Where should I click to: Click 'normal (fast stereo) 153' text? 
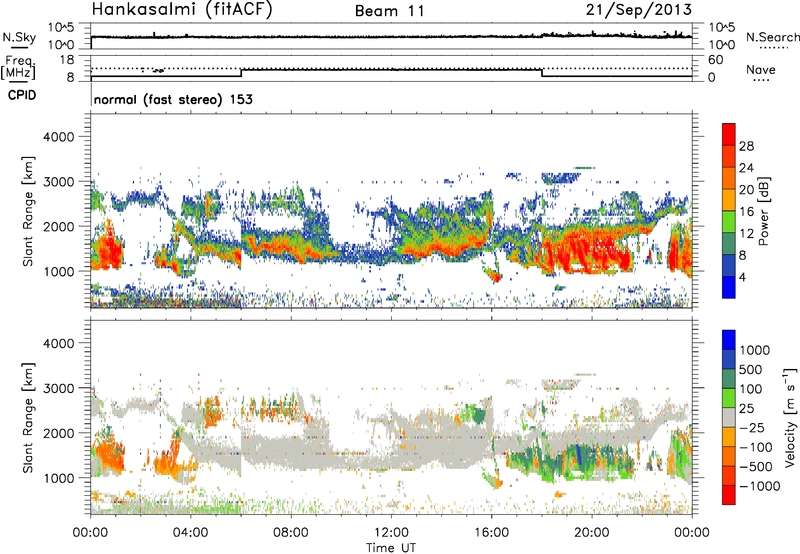(173, 99)
